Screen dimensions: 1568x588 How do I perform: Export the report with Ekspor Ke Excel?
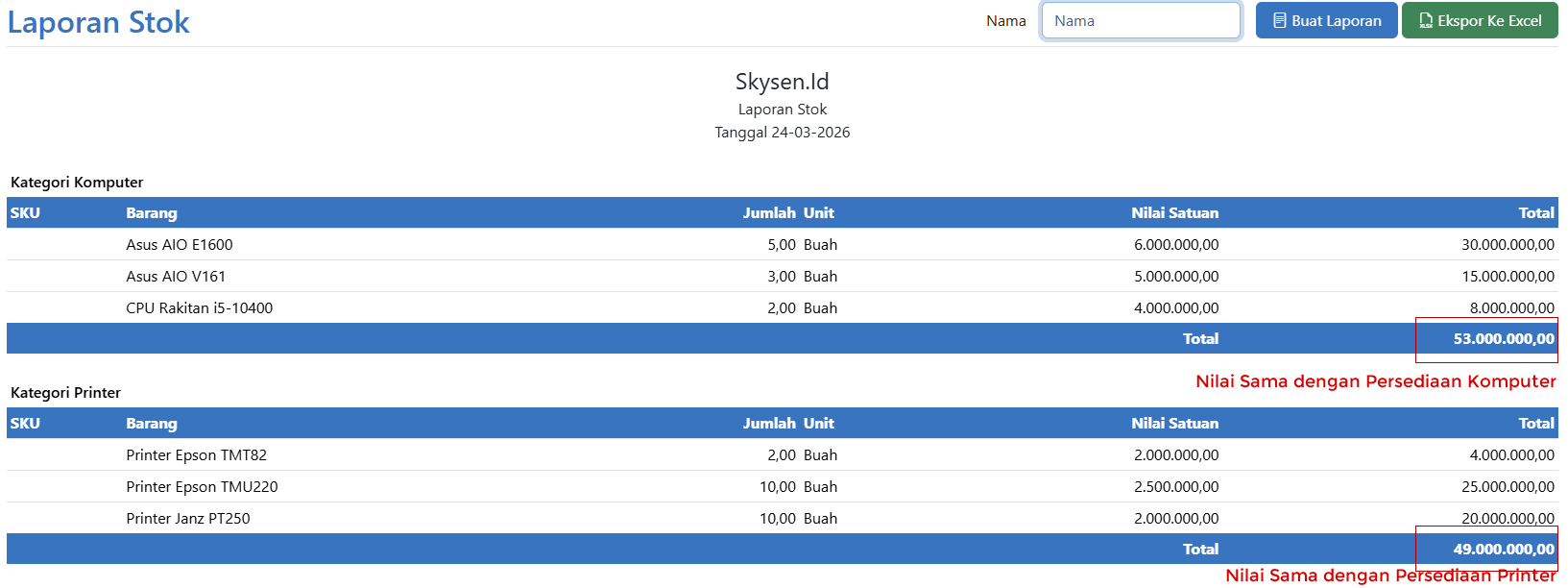(1480, 20)
